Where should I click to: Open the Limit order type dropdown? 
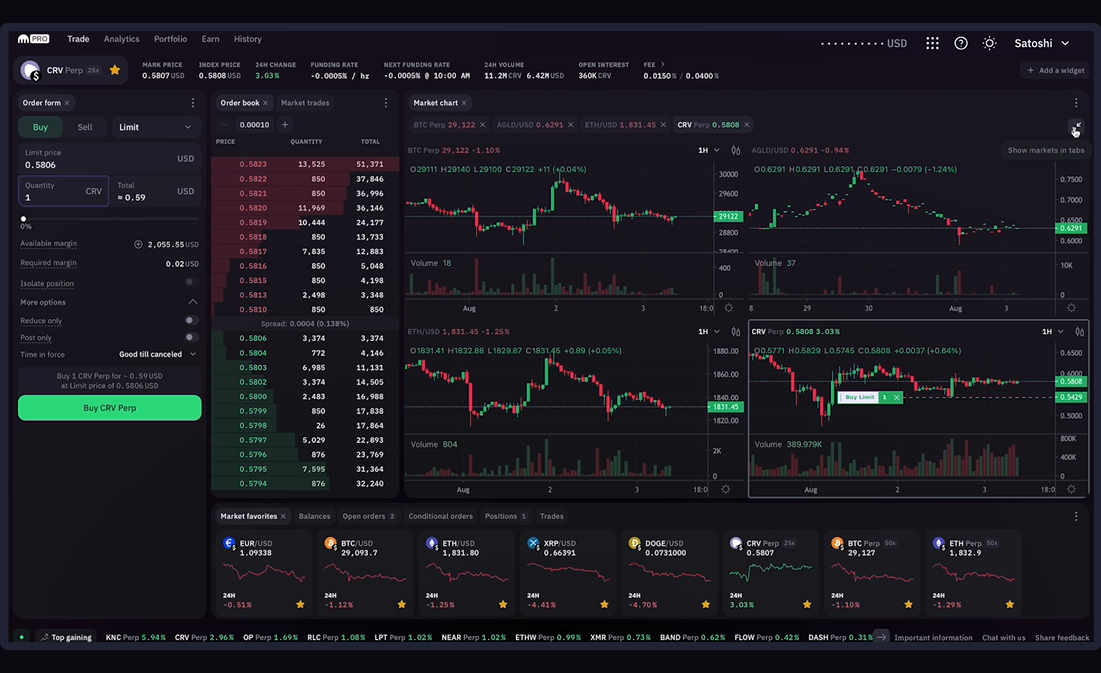(154, 127)
